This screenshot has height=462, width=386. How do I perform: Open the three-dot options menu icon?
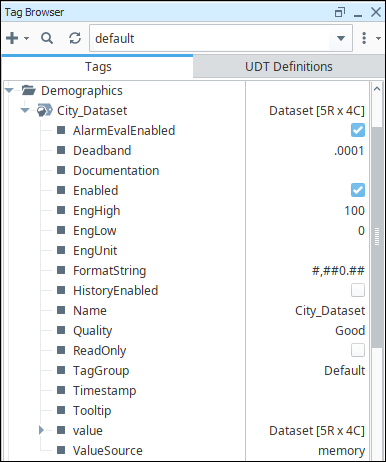[x=364, y=38]
